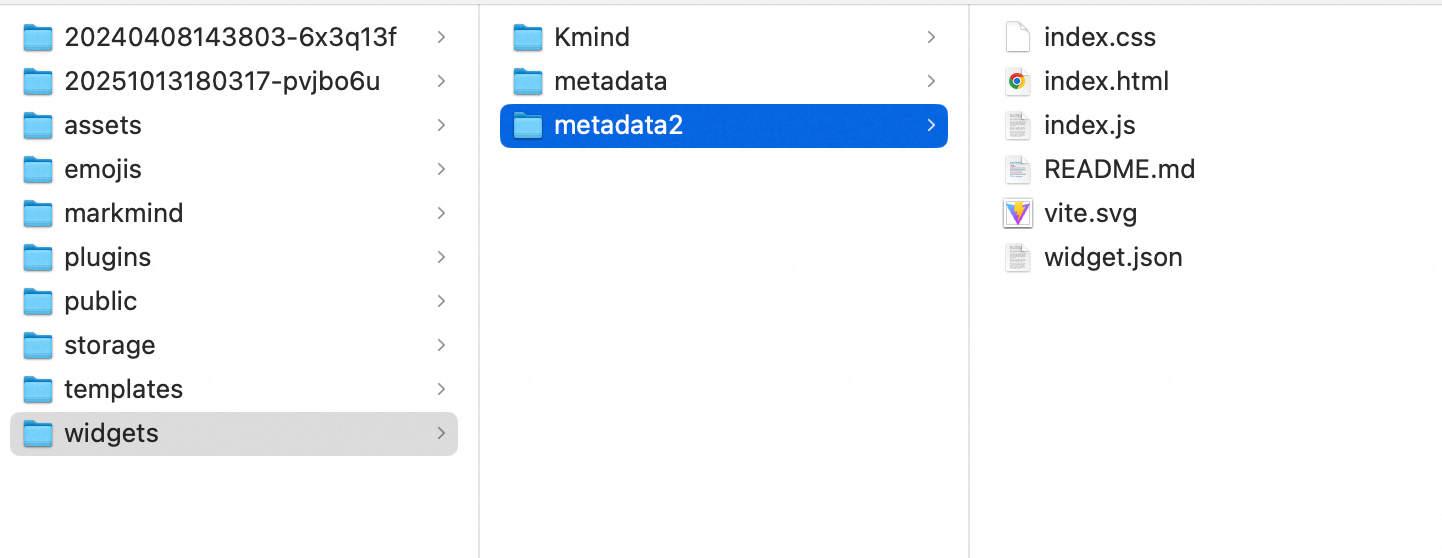Select the Kmind folder icon
This screenshot has height=558, width=1442.
[x=527, y=38]
